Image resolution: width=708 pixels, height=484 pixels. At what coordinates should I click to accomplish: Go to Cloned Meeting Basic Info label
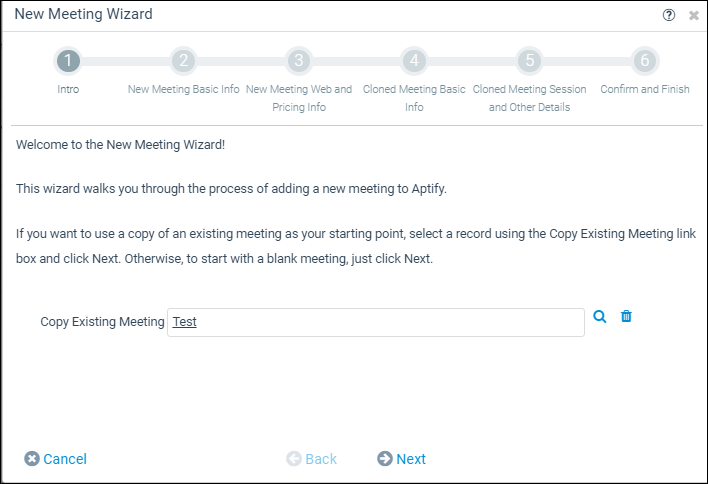point(414,98)
